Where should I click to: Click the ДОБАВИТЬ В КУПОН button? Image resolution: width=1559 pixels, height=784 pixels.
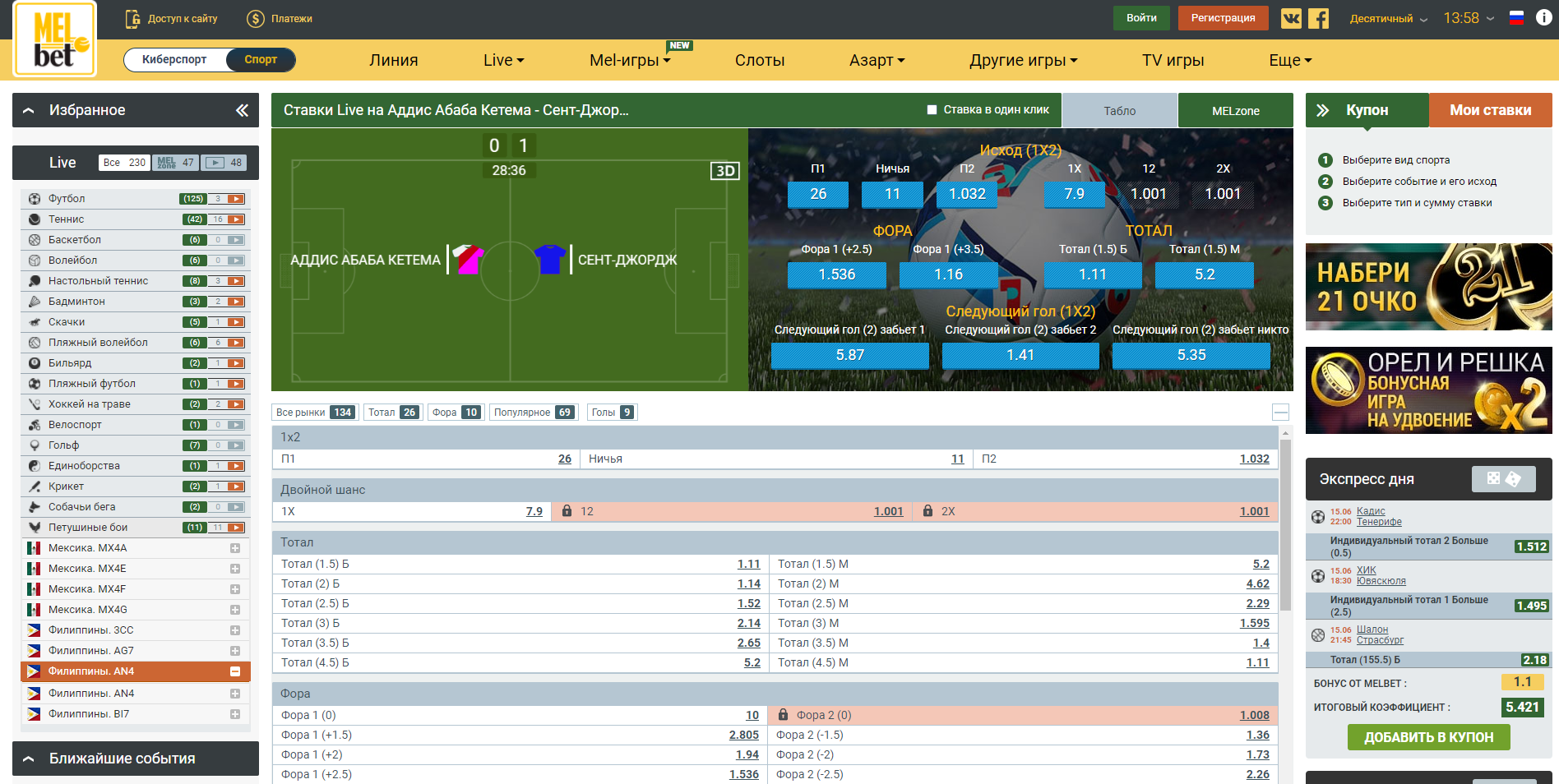(x=1428, y=737)
